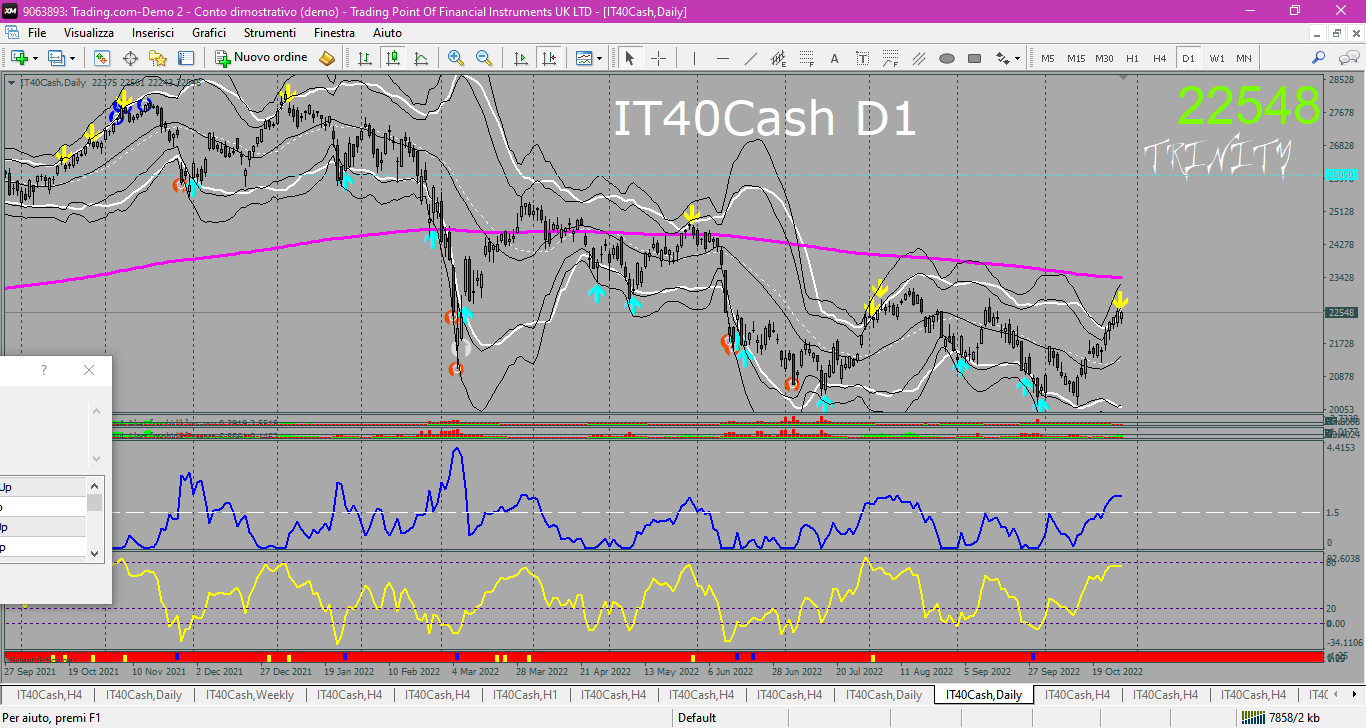Select the trendline drawing tool
The width and height of the screenshot is (1366, 728).
pyautogui.click(x=750, y=58)
